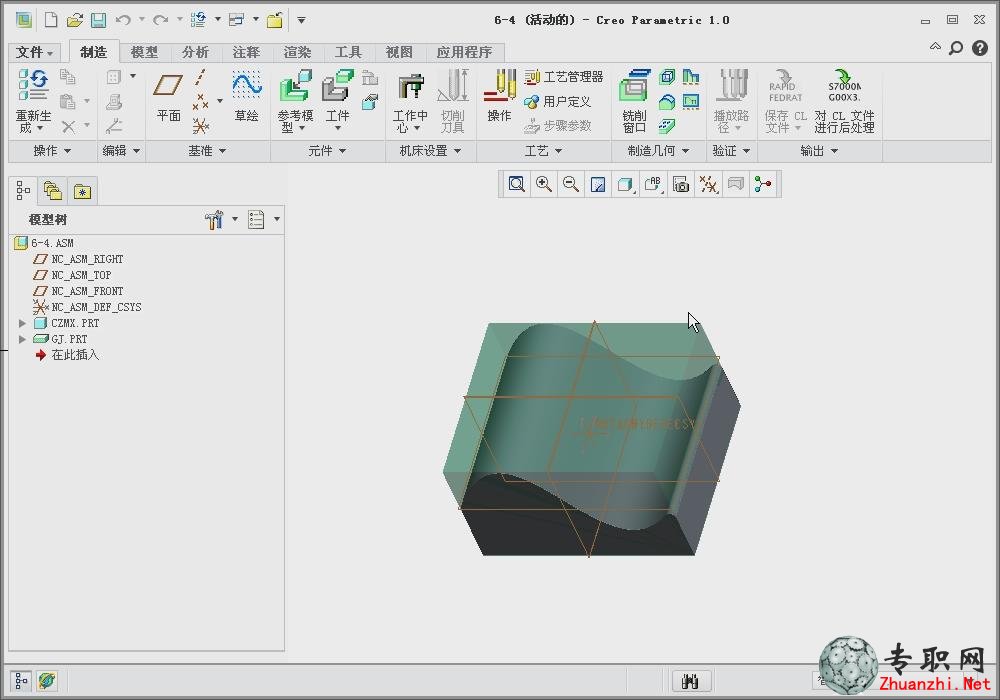Undo the last action
Viewport: 1000px width, 700px height.
[x=123, y=20]
